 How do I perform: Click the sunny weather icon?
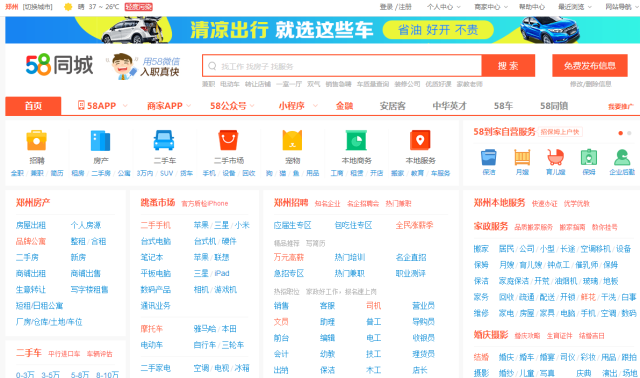coord(68,7)
